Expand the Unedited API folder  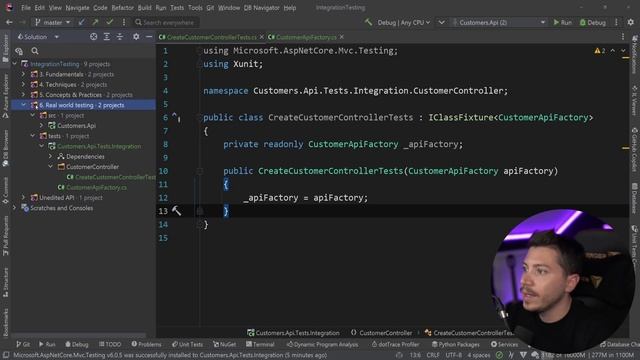tap(23, 198)
